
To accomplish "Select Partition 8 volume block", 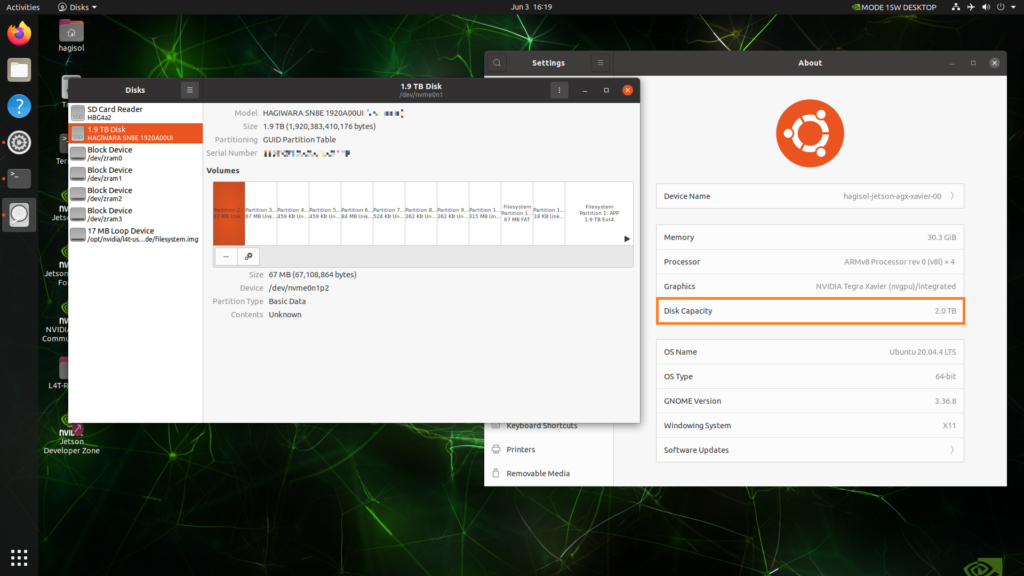I will pyautogui.click(x=421, y=214).
